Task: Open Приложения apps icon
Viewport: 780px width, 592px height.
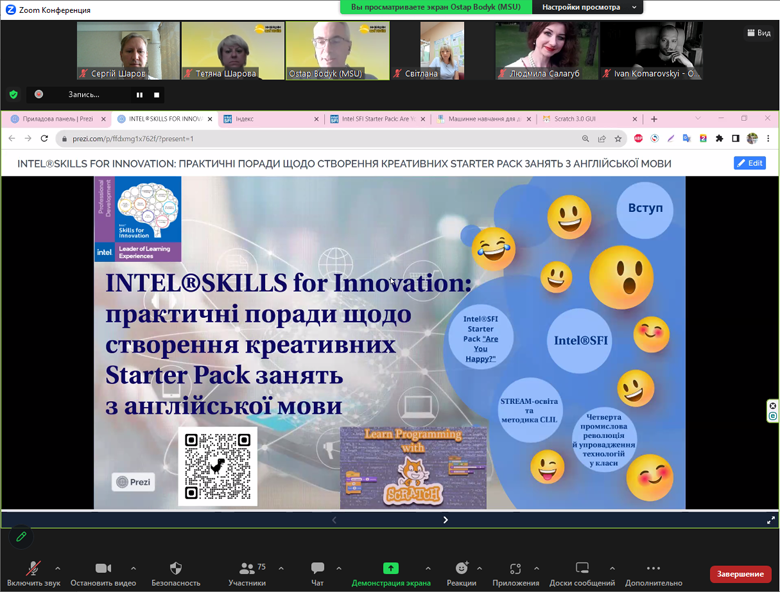Action: point(516,568)
